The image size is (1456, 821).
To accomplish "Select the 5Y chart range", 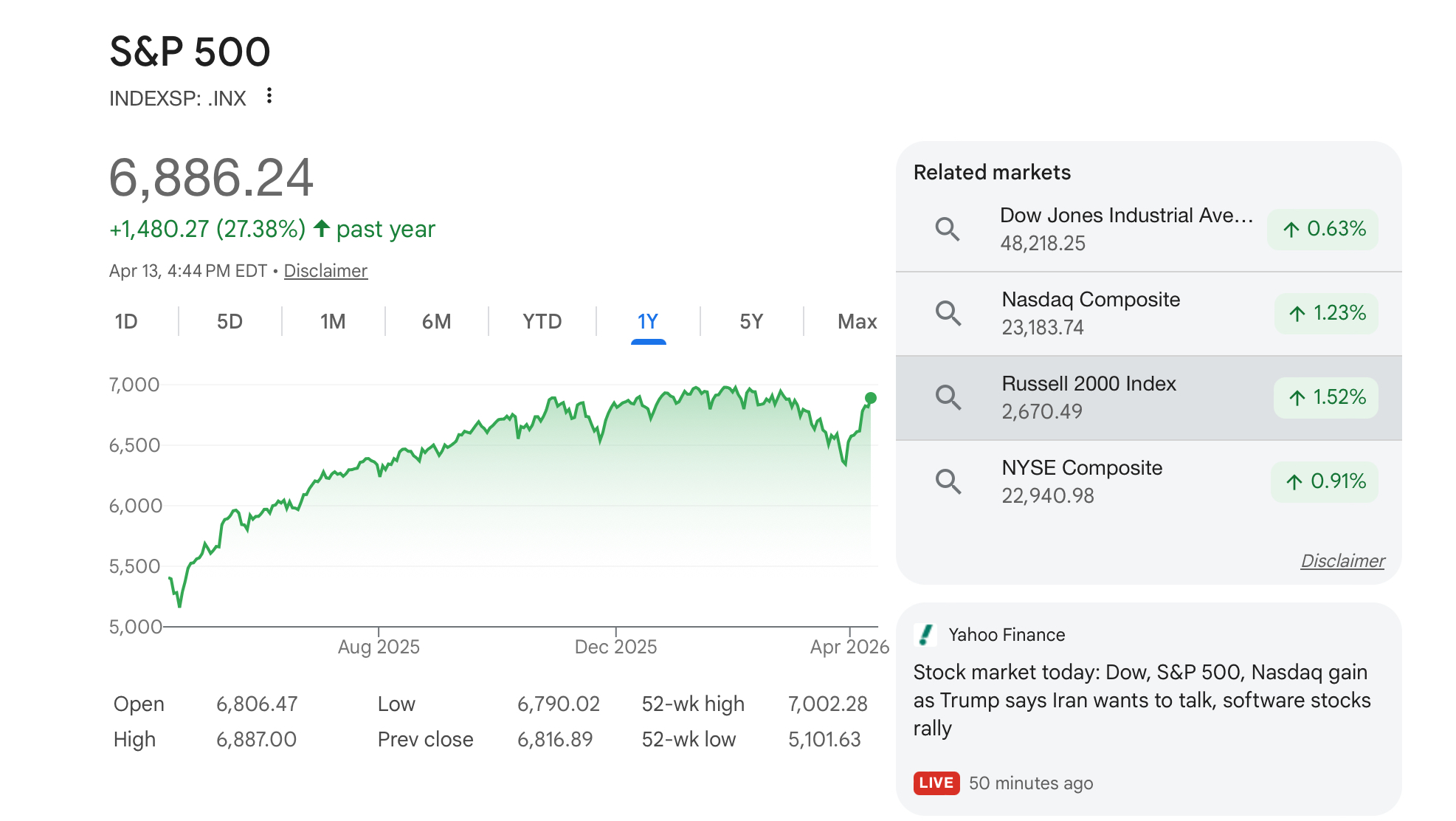I will pyautogui.click(x=751, y=322).
